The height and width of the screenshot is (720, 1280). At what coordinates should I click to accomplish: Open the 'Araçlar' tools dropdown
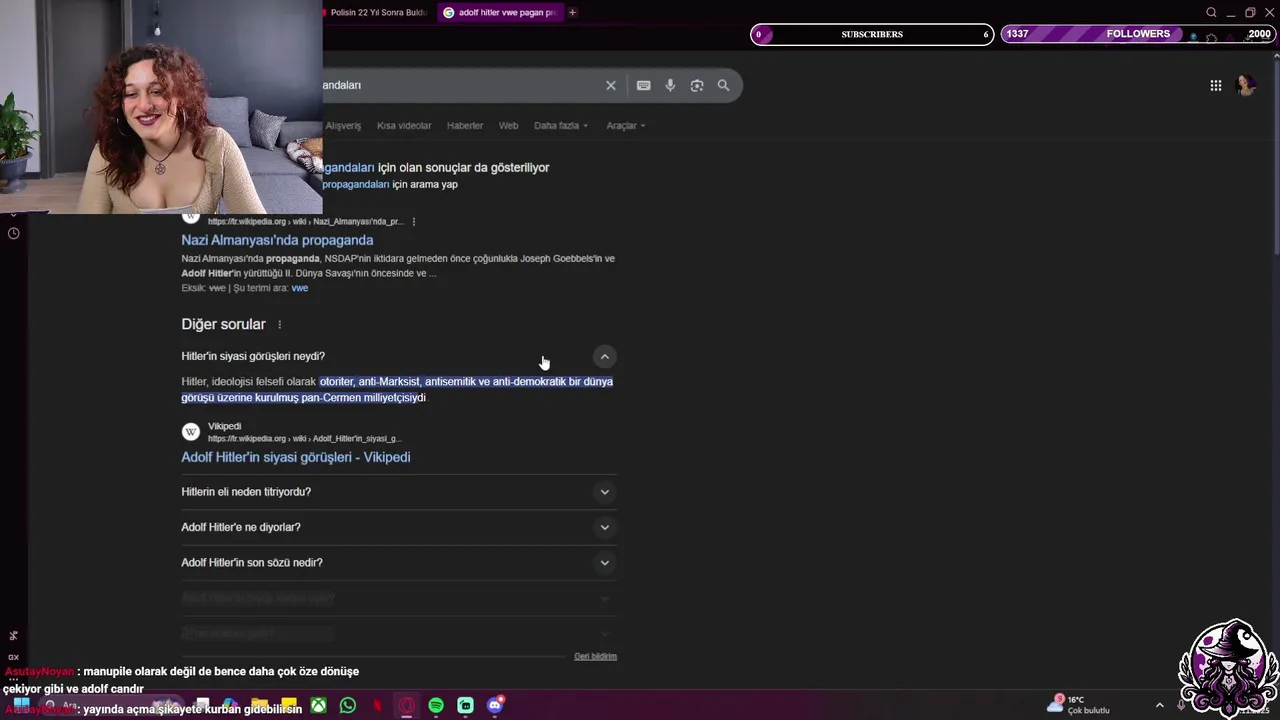626,125
